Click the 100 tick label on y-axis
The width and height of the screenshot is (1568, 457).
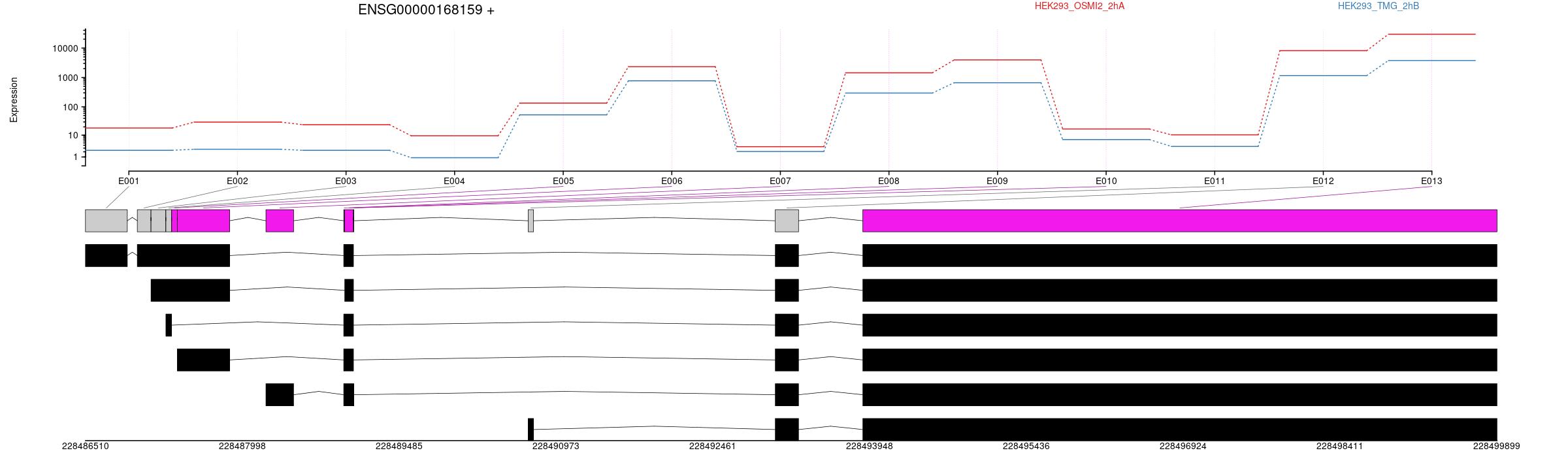[x=70, y=108]
